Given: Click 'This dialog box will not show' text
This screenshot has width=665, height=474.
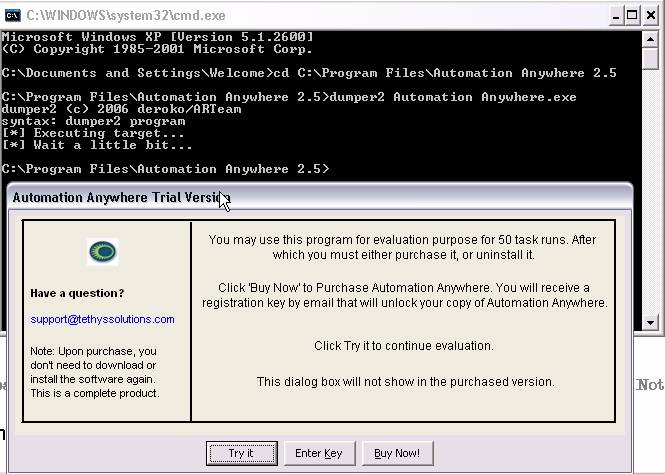Looking at the screenshot, I should (405, 382).
